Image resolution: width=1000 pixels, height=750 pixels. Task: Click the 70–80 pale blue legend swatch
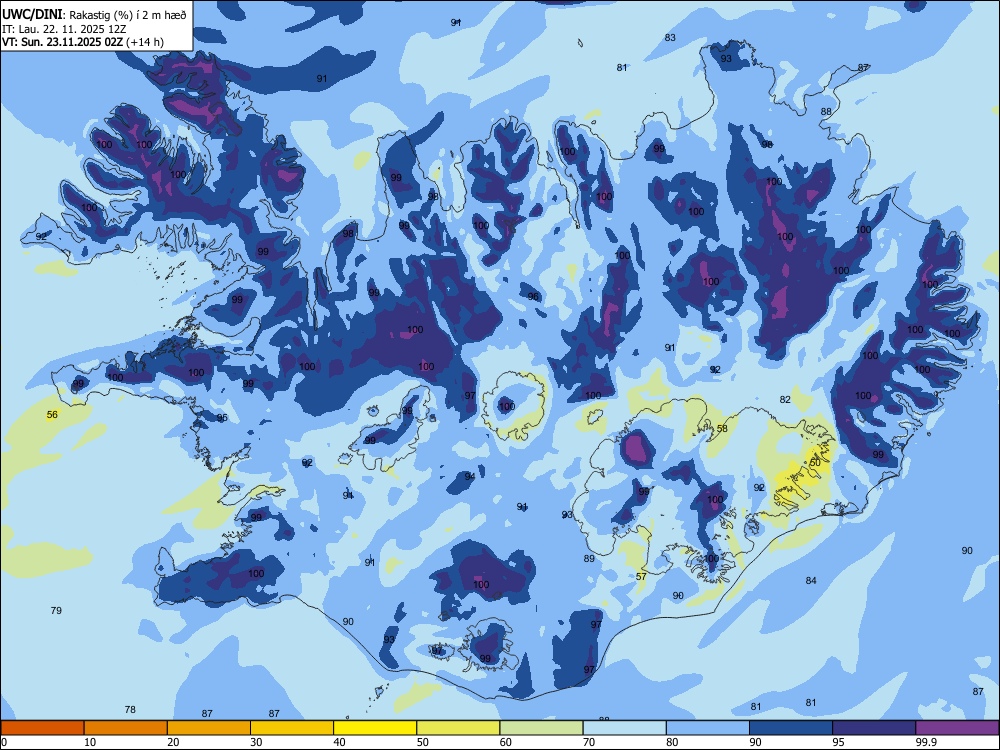click(624, 728)
